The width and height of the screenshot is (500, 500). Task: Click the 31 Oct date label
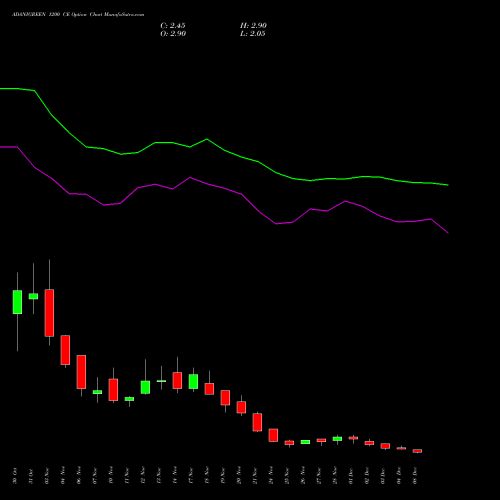coord(31,476)
